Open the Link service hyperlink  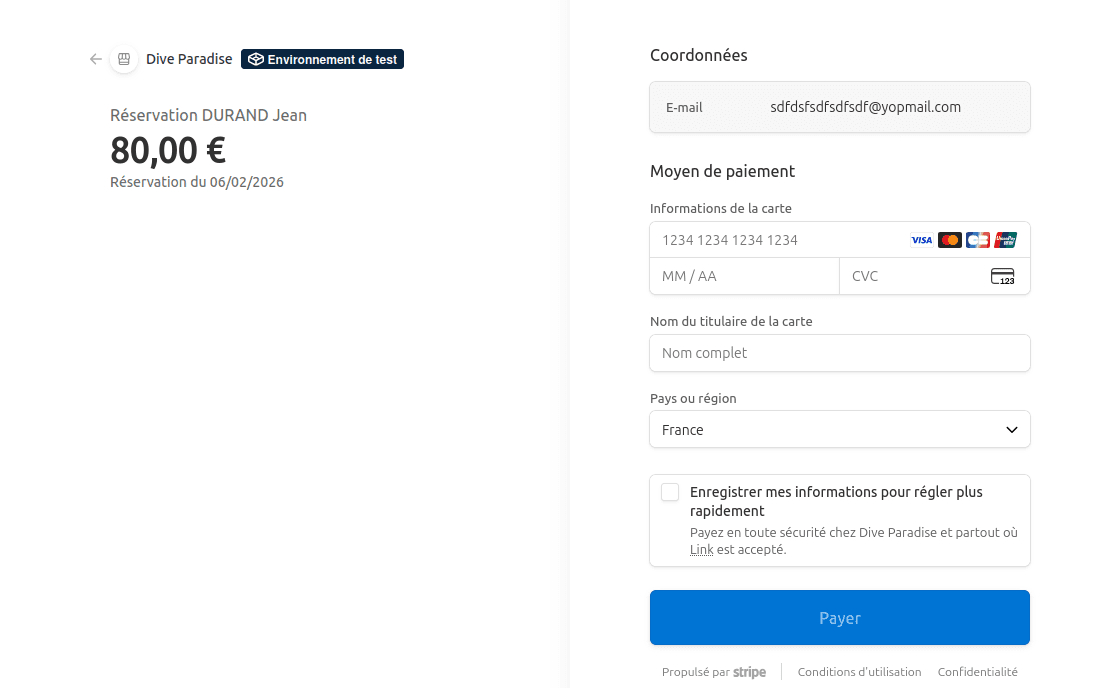(701, 549)
